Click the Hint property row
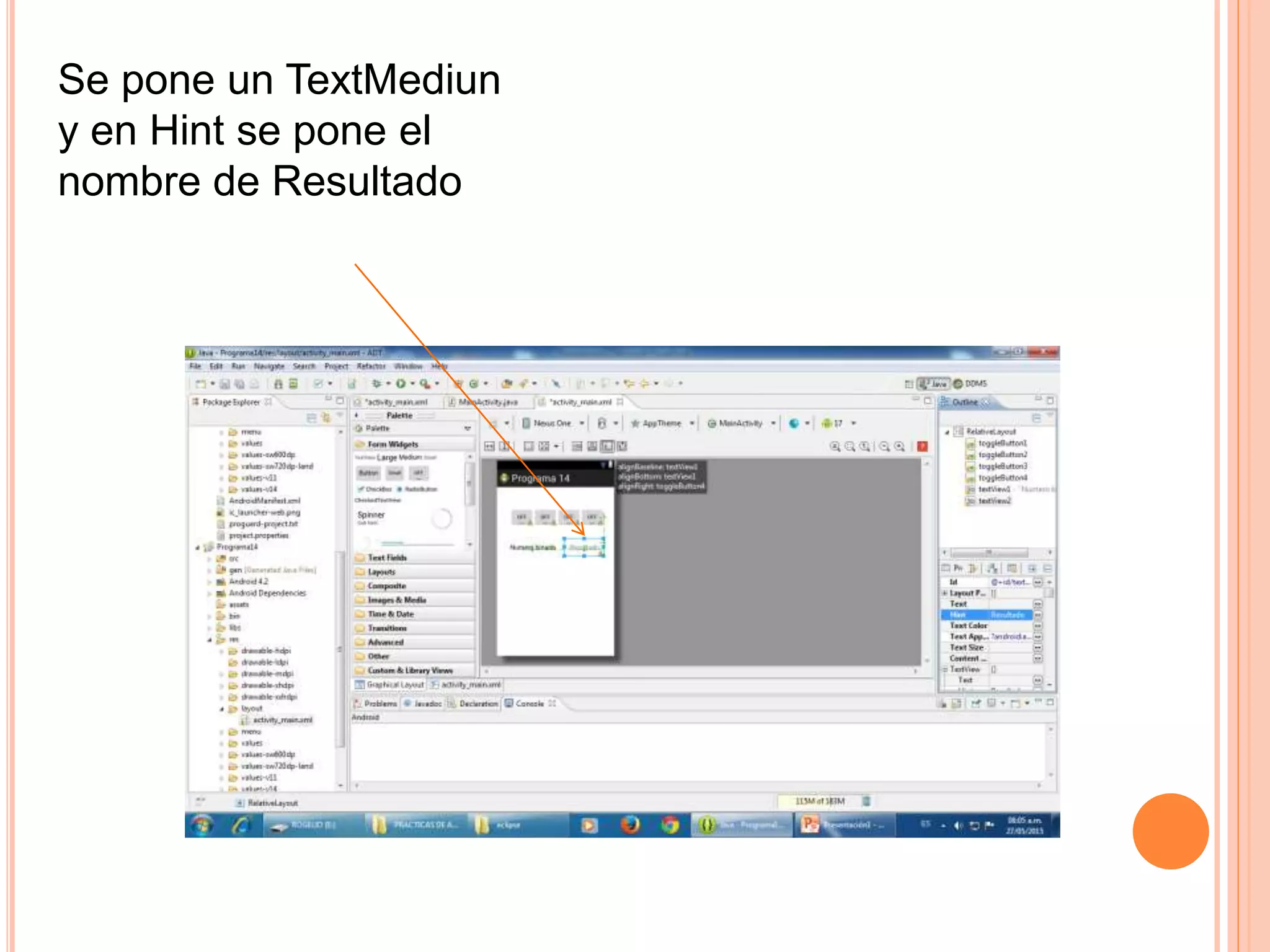Image resolution: width=1270 pixels, height=952 pixels. click(x=992, y=615)
